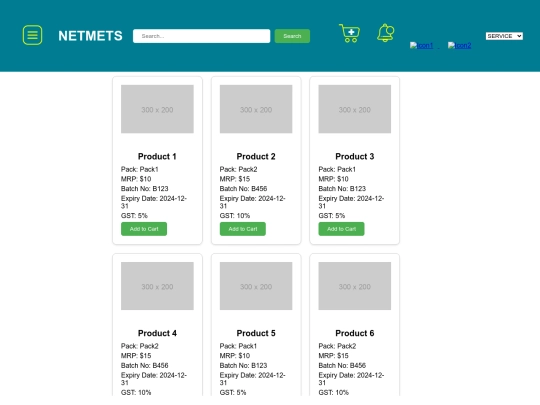The image size is (540, 405).
Task: Focus the Search input field
Action: pyautogui.click(x=201, y=36)
